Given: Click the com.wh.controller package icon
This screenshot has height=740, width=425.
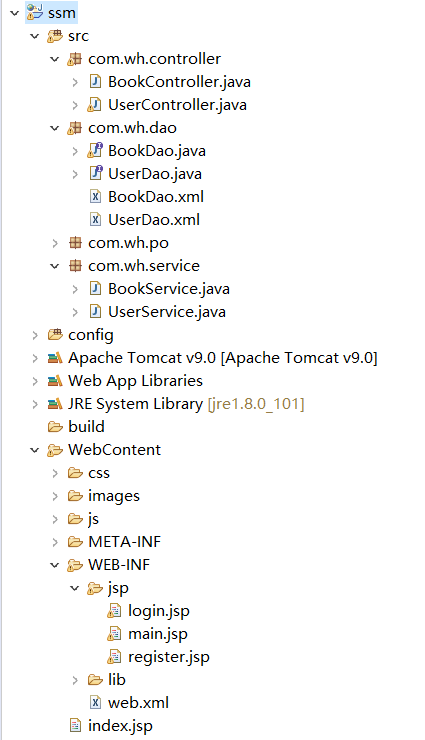Looking at the screenshot, I should [75, 59].
